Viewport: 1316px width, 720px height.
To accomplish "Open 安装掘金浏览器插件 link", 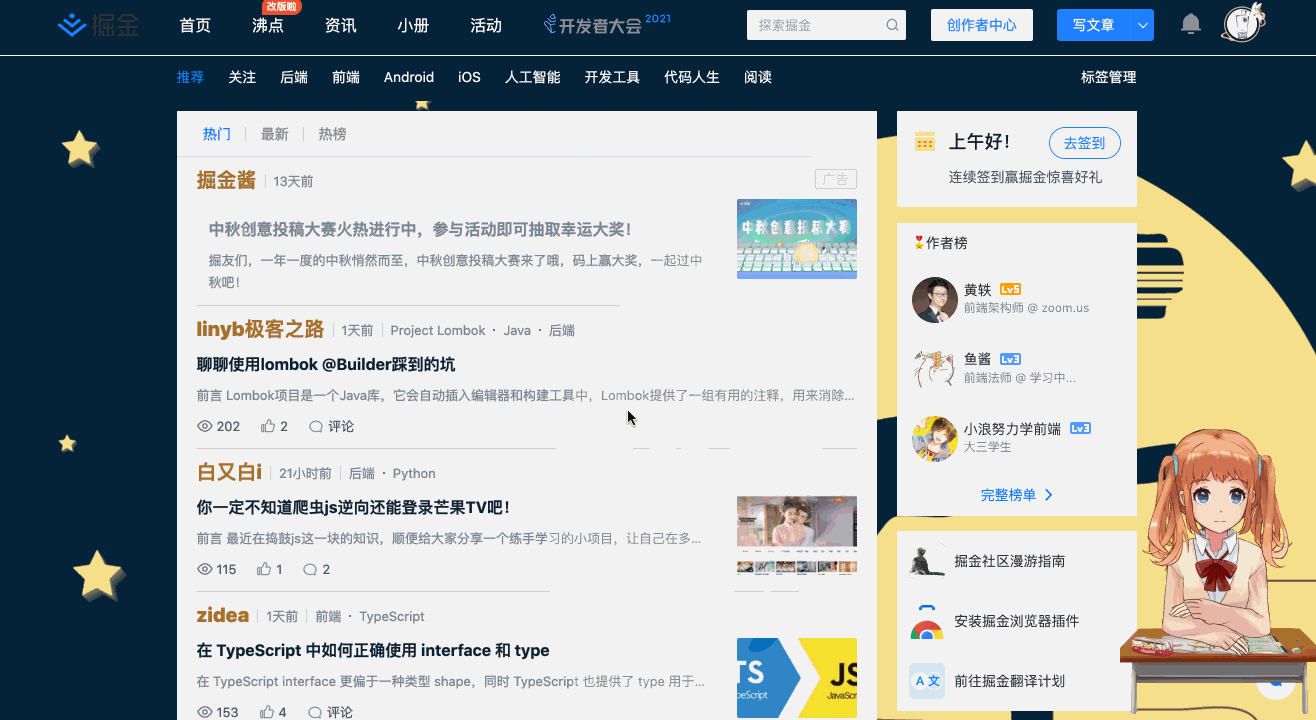I will click(1017, 621).
